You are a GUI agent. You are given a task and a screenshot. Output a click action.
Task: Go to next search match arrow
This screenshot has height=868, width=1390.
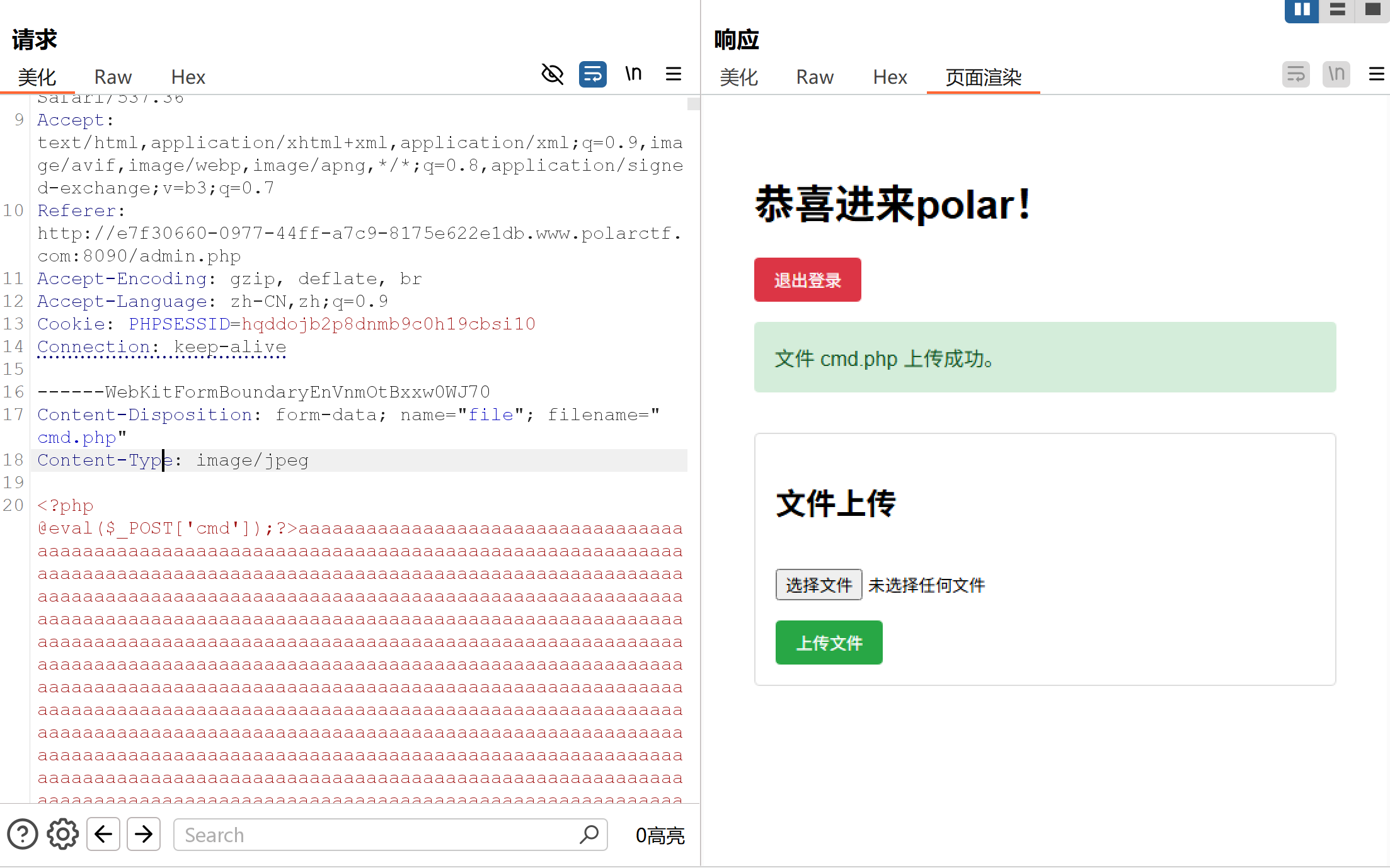[x=144, y=835]
